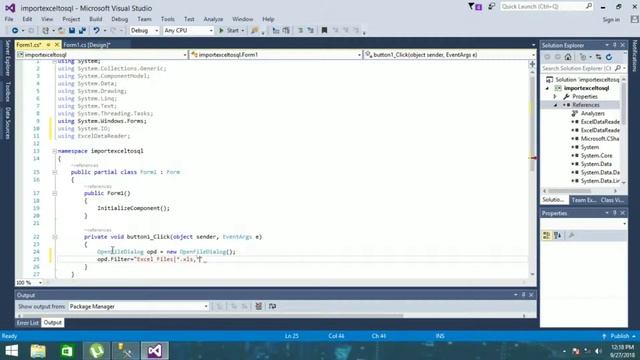The image size is (640, 360).
Task: Collapse the namespace importexceltosql code region
Action: coord(54,151)
